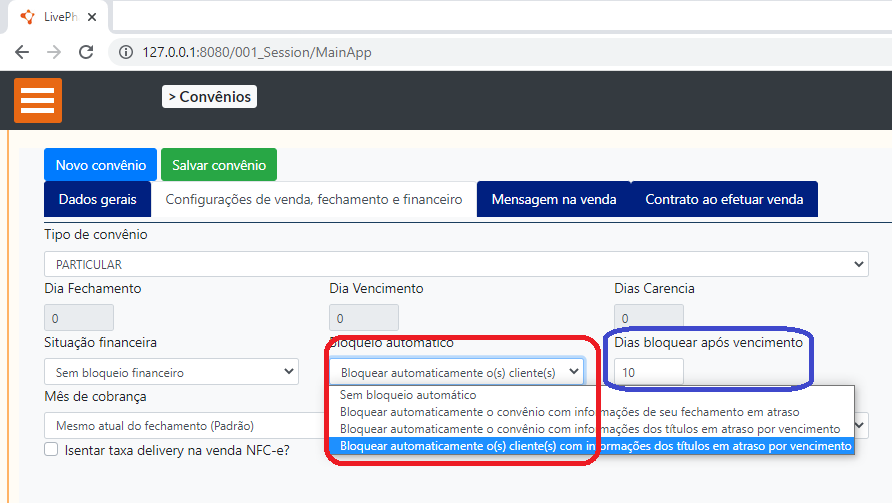
Task: Click the Salvar convênio button
Action: pyautogui.click(x=219, y=165)
